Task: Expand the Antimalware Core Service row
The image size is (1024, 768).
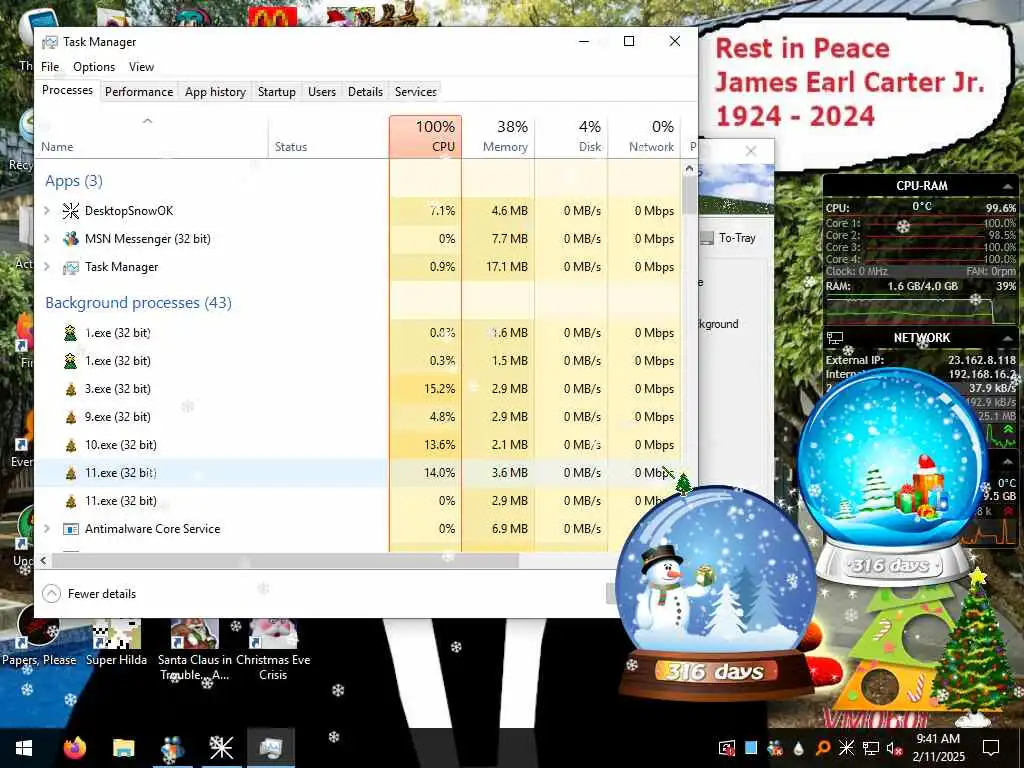Action: pos(46,528)
